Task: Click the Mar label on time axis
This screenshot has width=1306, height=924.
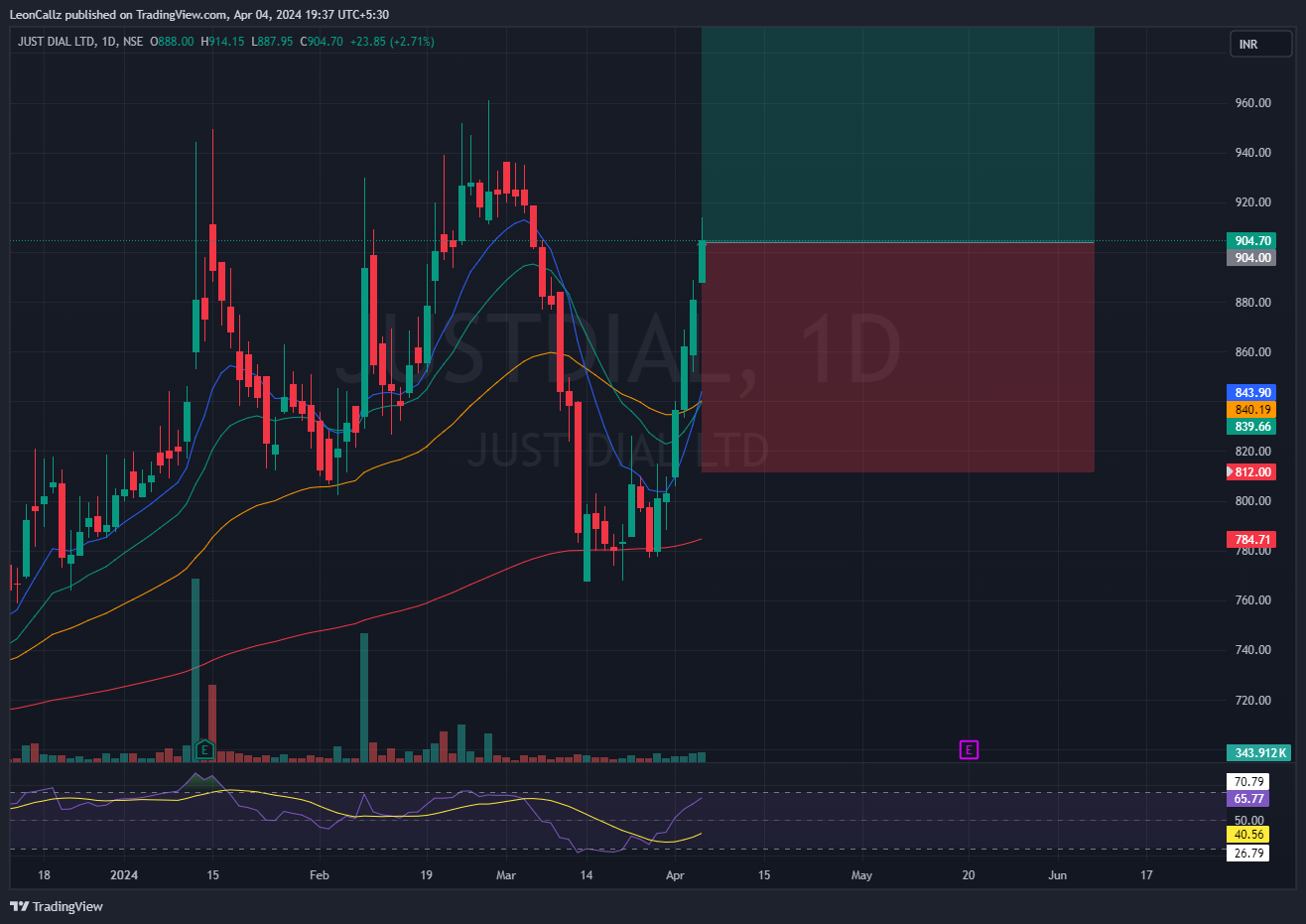Action: [506, 875]
